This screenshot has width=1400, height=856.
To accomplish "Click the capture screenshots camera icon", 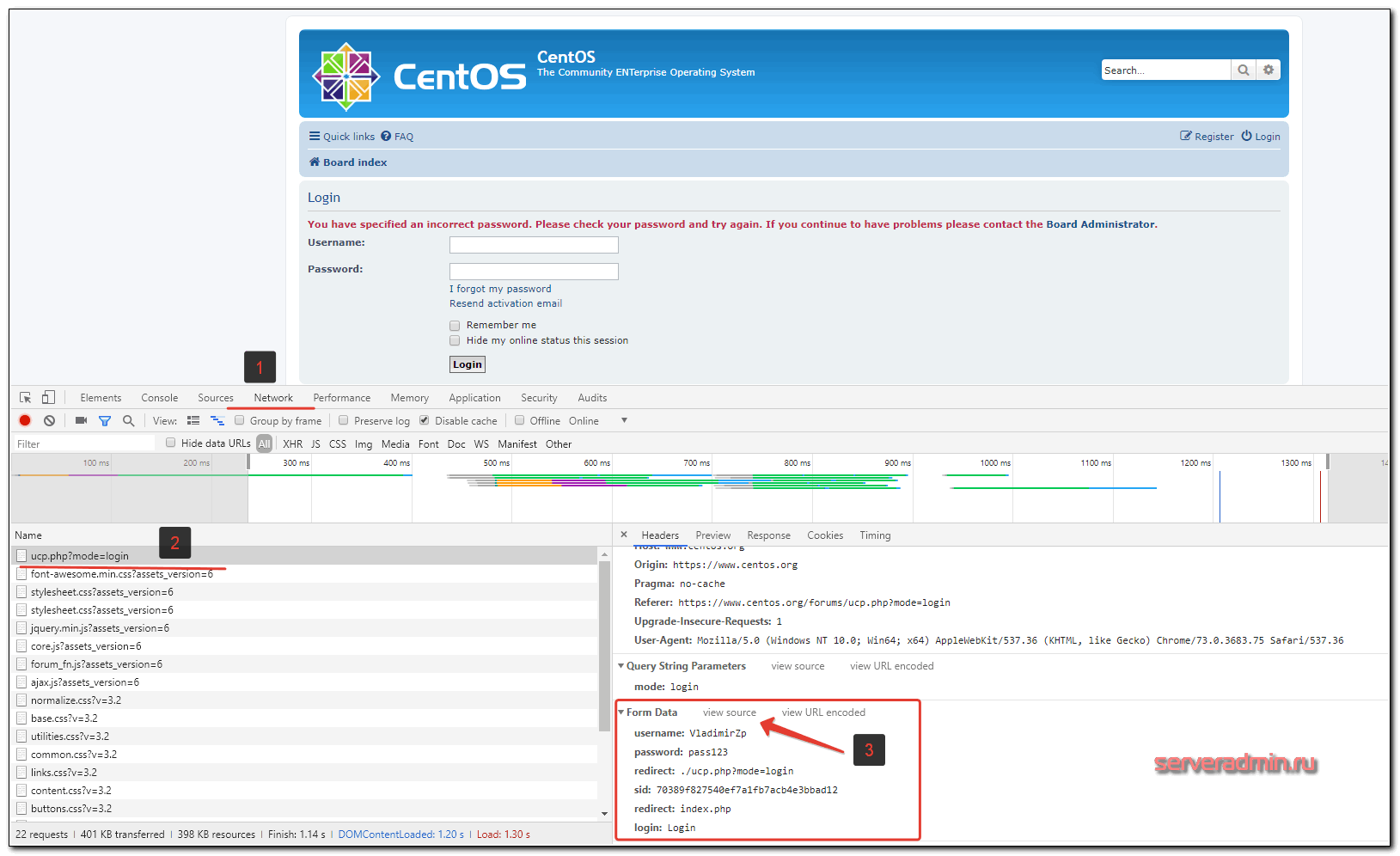I will tap(81, 420).
